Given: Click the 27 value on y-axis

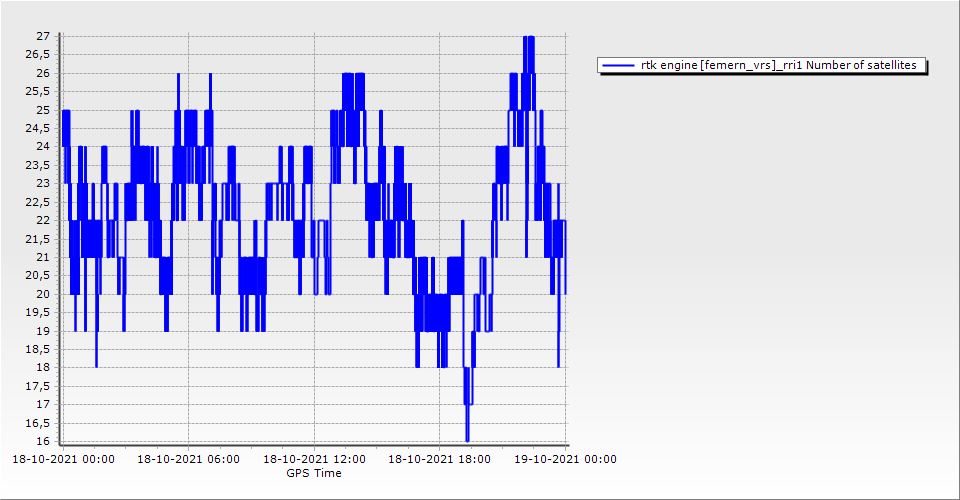Looking at the screenshot, I should pyautogui.click(x=42, y=36).
